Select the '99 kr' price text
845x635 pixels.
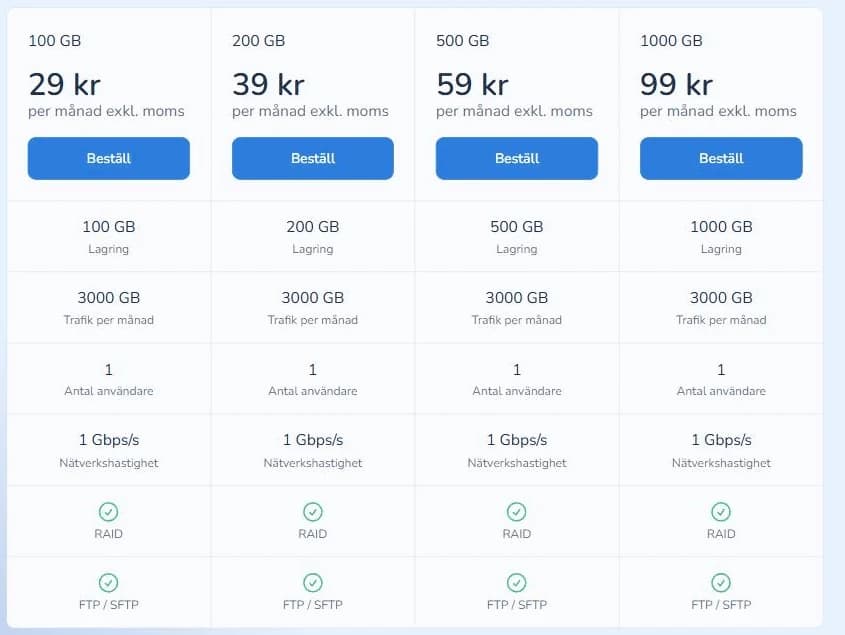(676, 85)
